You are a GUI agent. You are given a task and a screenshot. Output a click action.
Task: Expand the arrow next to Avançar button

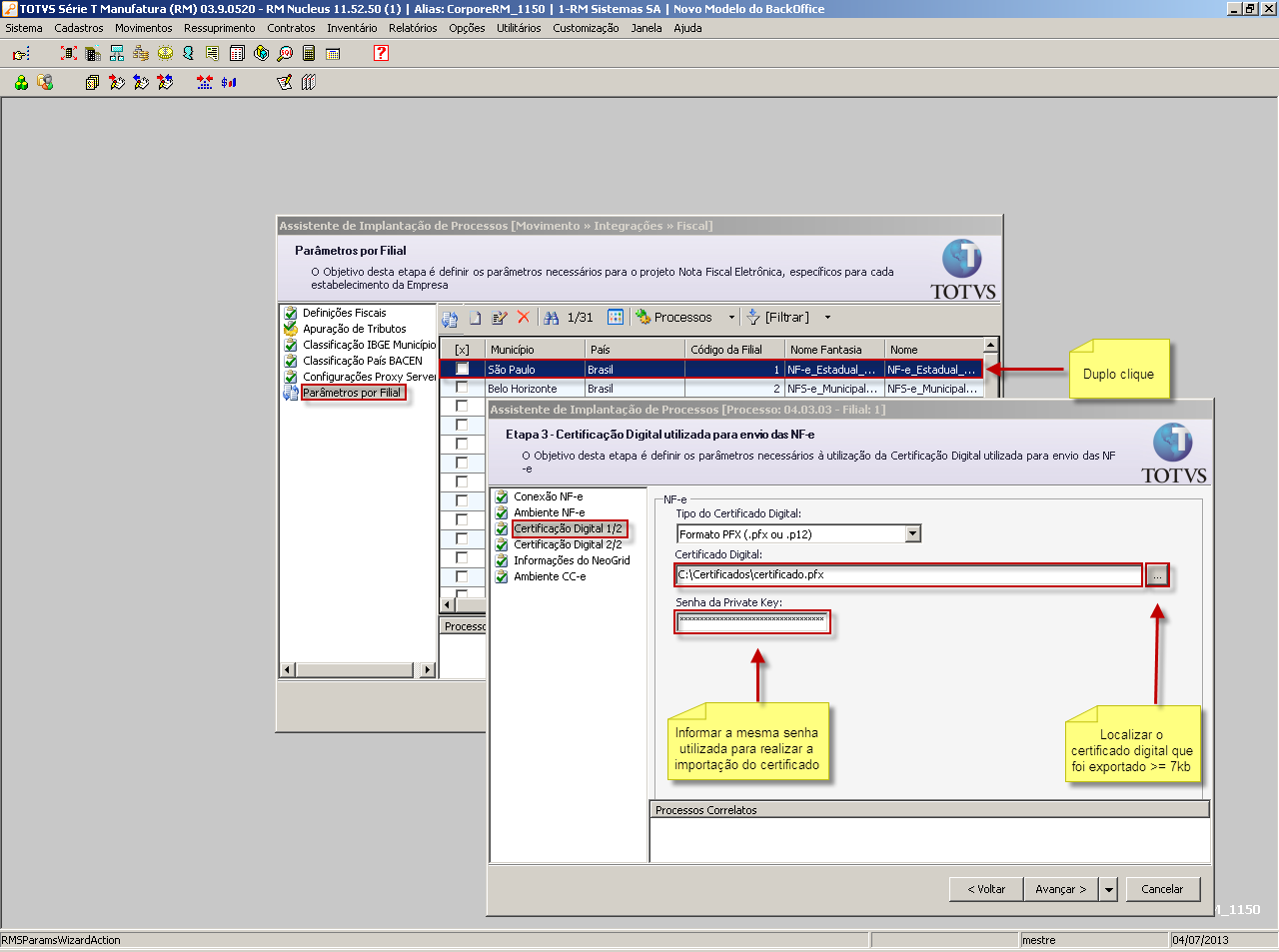tap(1108, 889)
